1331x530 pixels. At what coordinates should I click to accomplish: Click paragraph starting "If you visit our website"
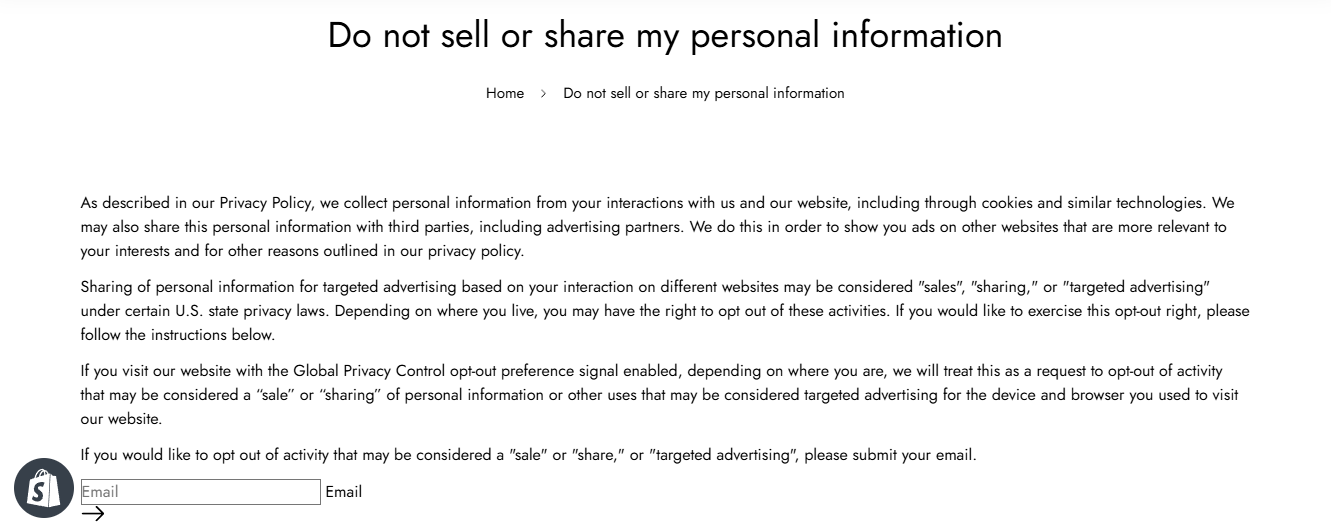665,395
